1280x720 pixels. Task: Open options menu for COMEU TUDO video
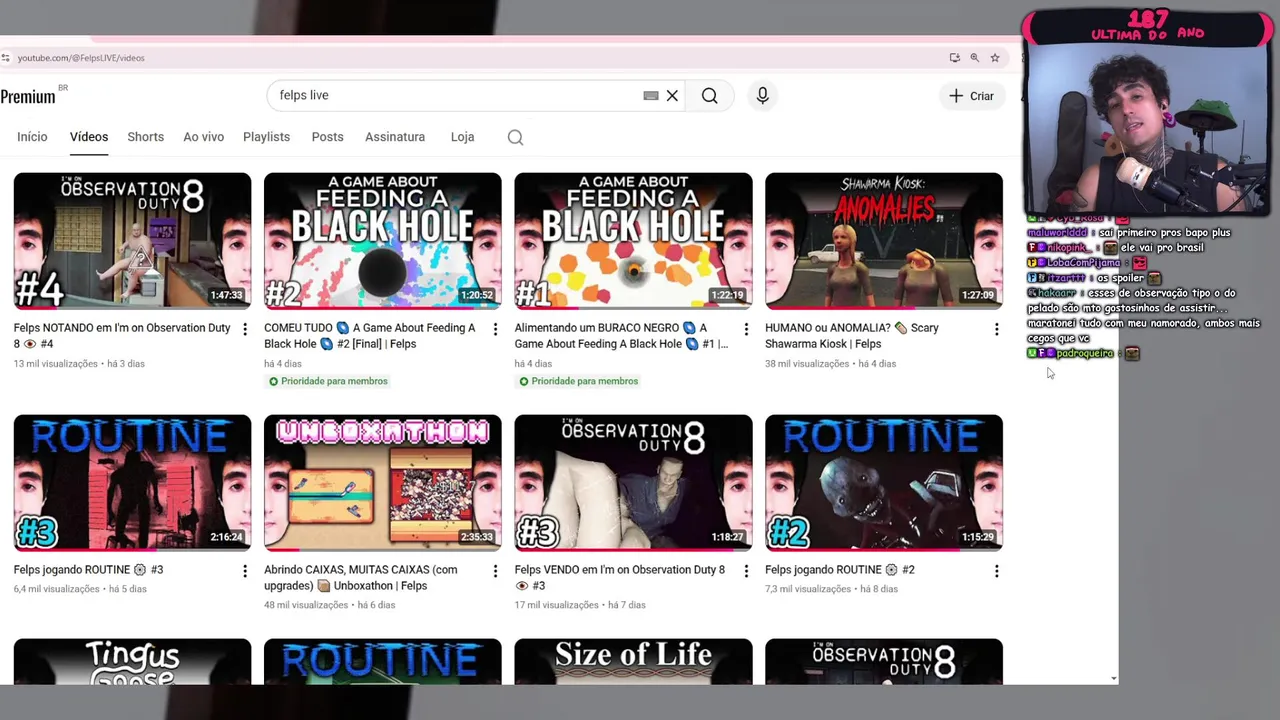[x=495, y=329]
